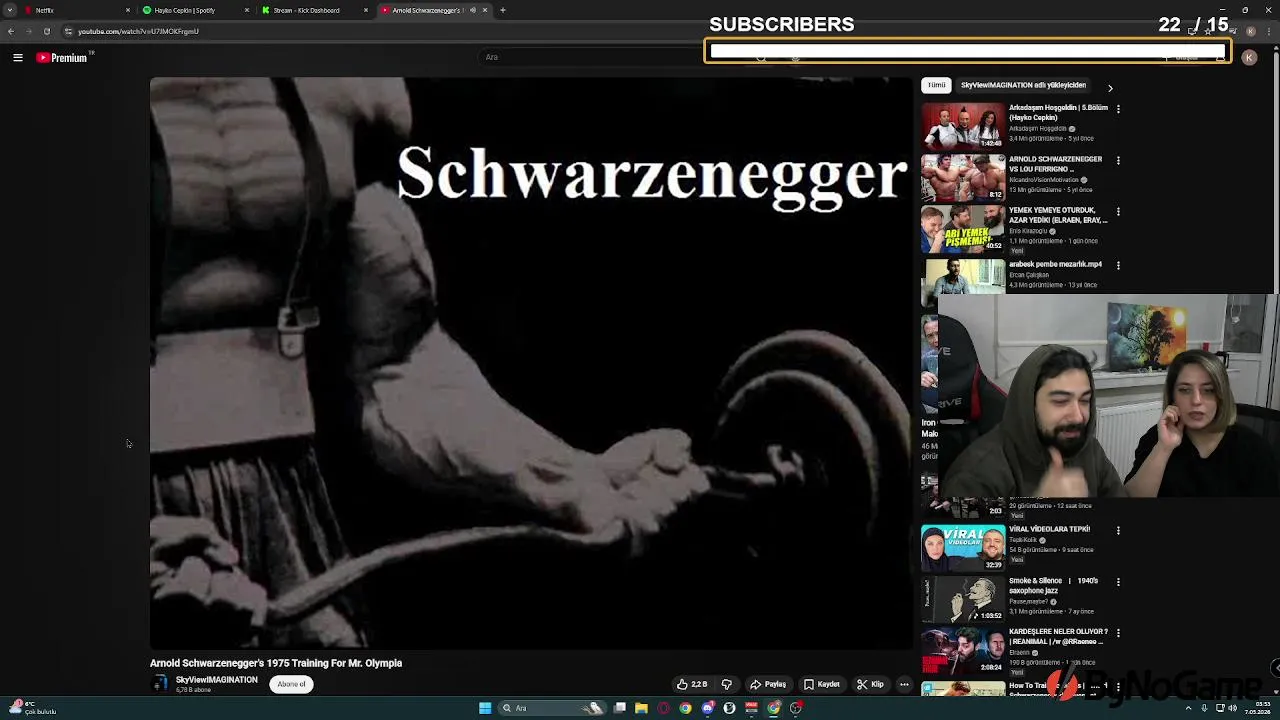
Task: Click the browser forward arrow
Action: [28, 31]
